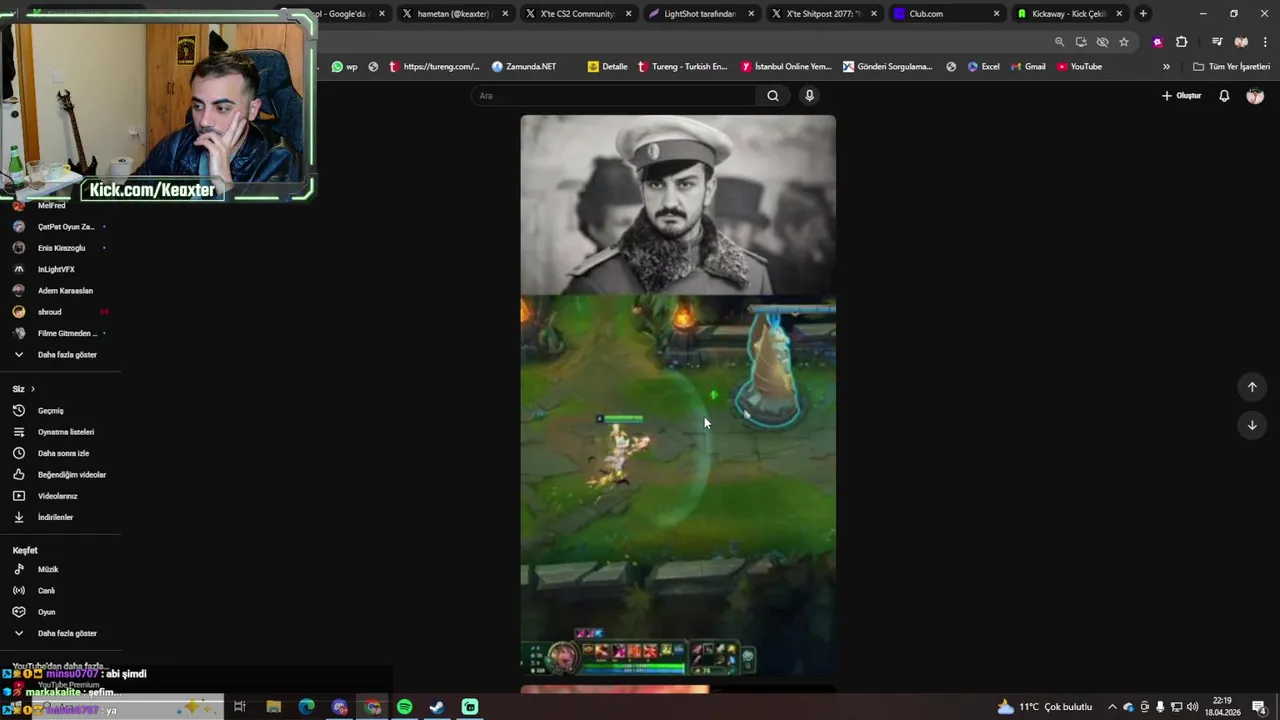Image resolution: width=1280 pixels, height=720 pixels.
Task: Switch to X'te Shitpost 2077 tab
Action: 823,14
